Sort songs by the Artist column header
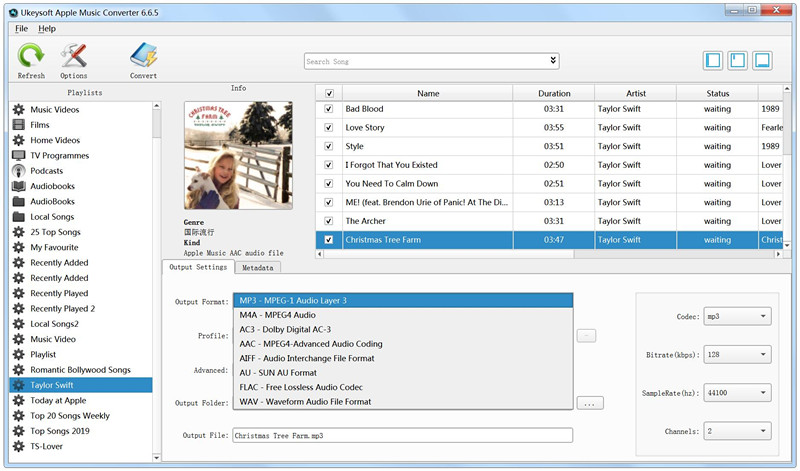 pos(636,93)
